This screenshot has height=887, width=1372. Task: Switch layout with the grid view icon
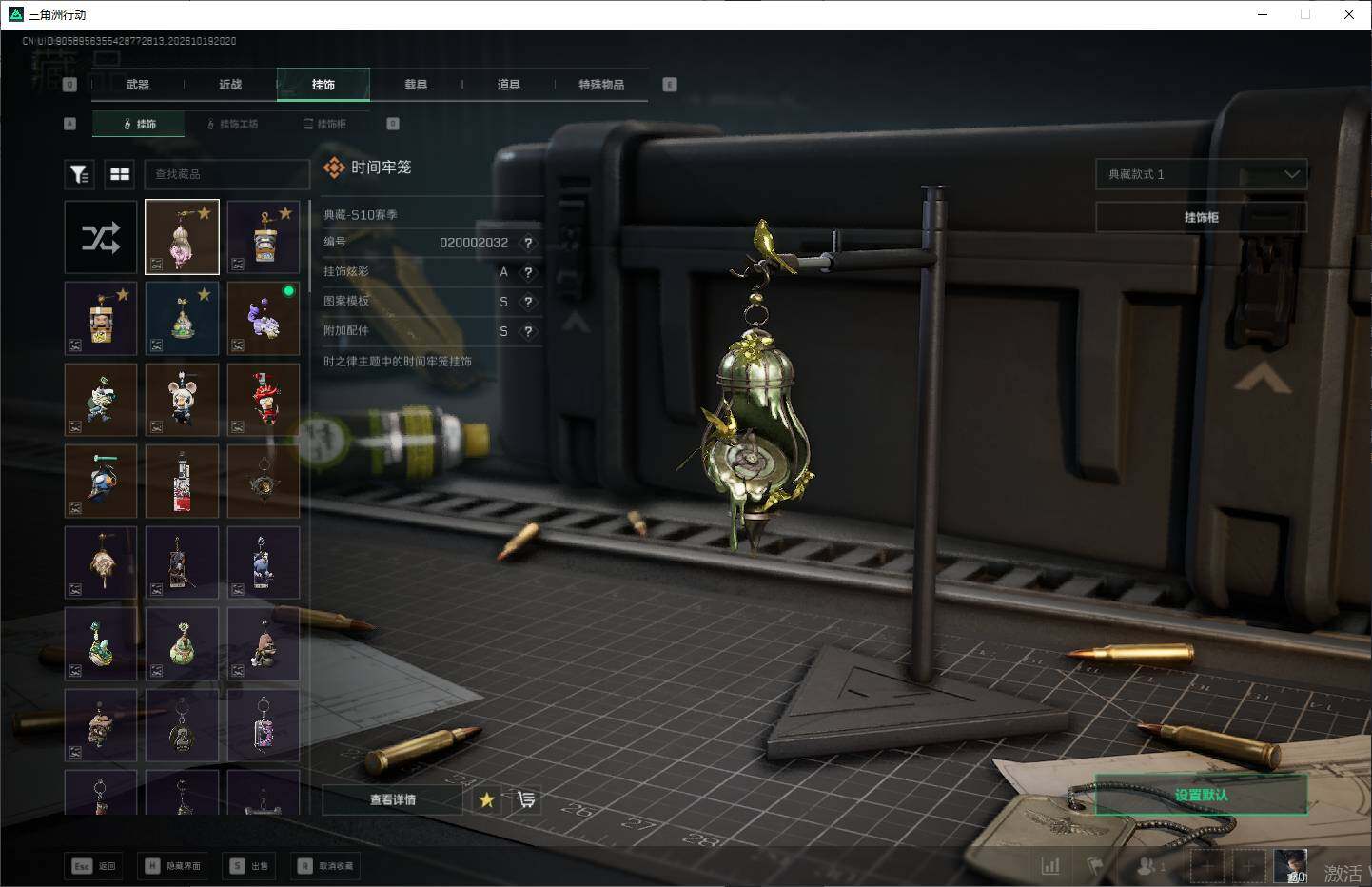(x=120, y=174)
